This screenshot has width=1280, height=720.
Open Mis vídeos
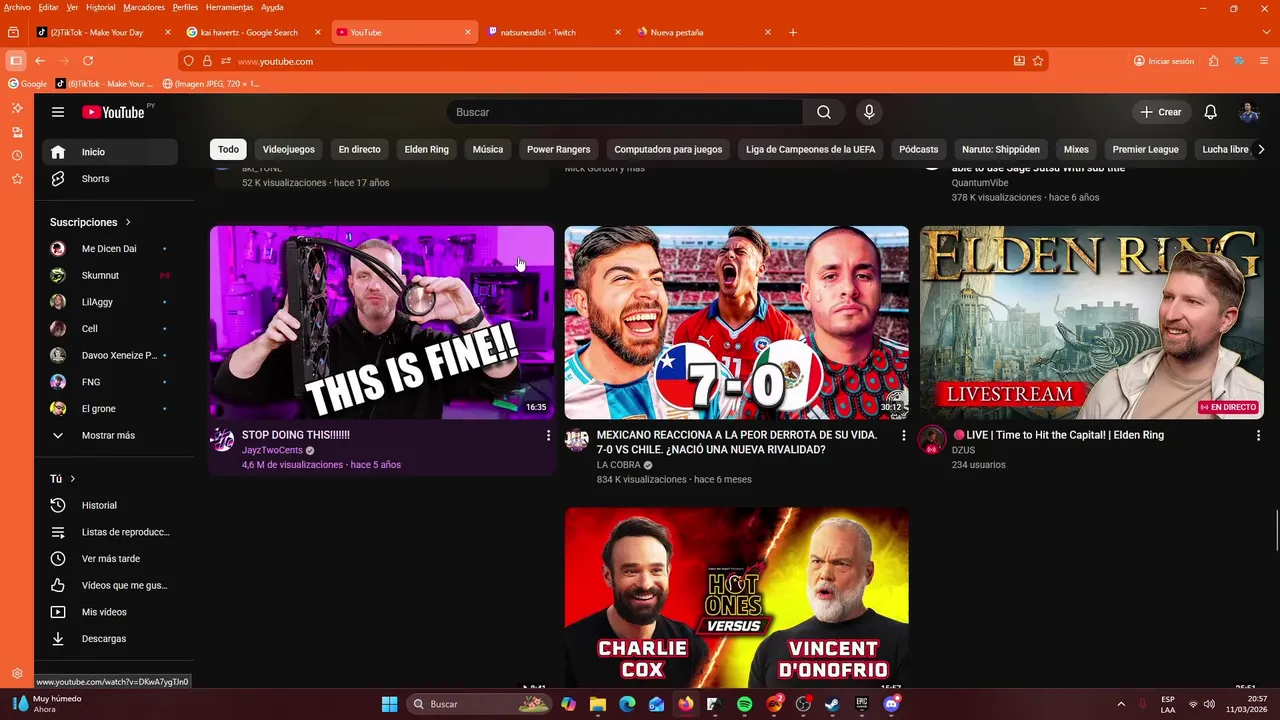110,612
